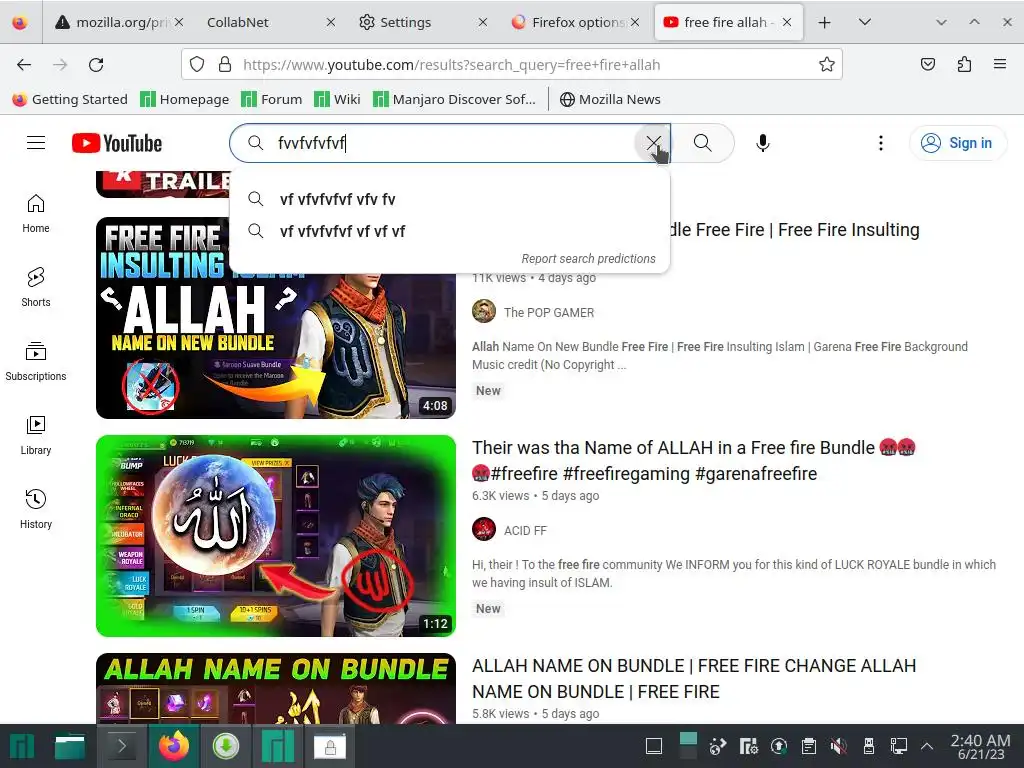Open Library in YouTube sidebar
The image size is (1024, 768).
tap(36, 436)
